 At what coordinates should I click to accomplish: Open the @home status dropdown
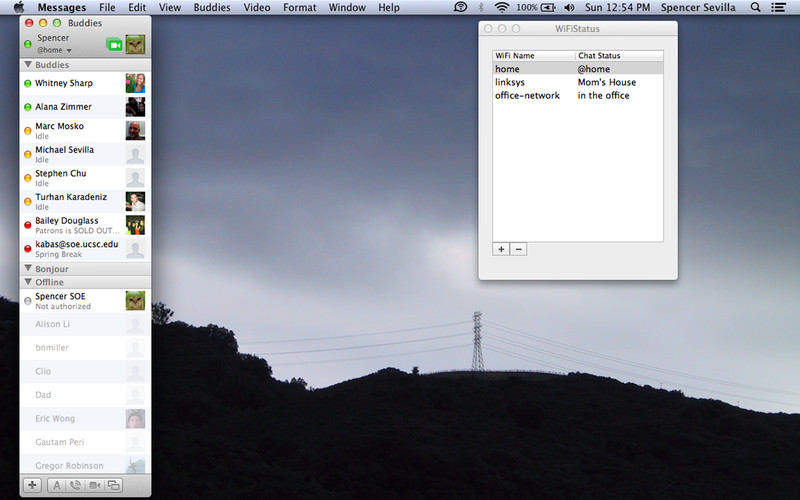coord(54,50)
